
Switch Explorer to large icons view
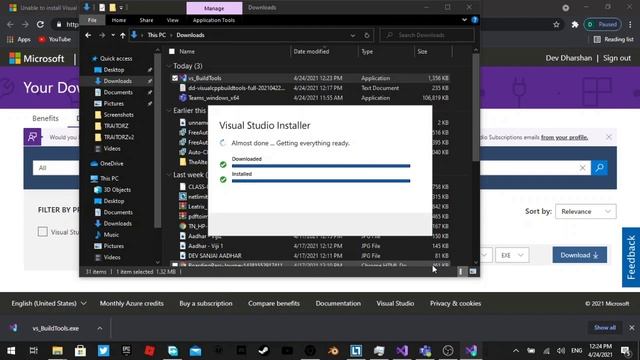(x=473, y=271)
